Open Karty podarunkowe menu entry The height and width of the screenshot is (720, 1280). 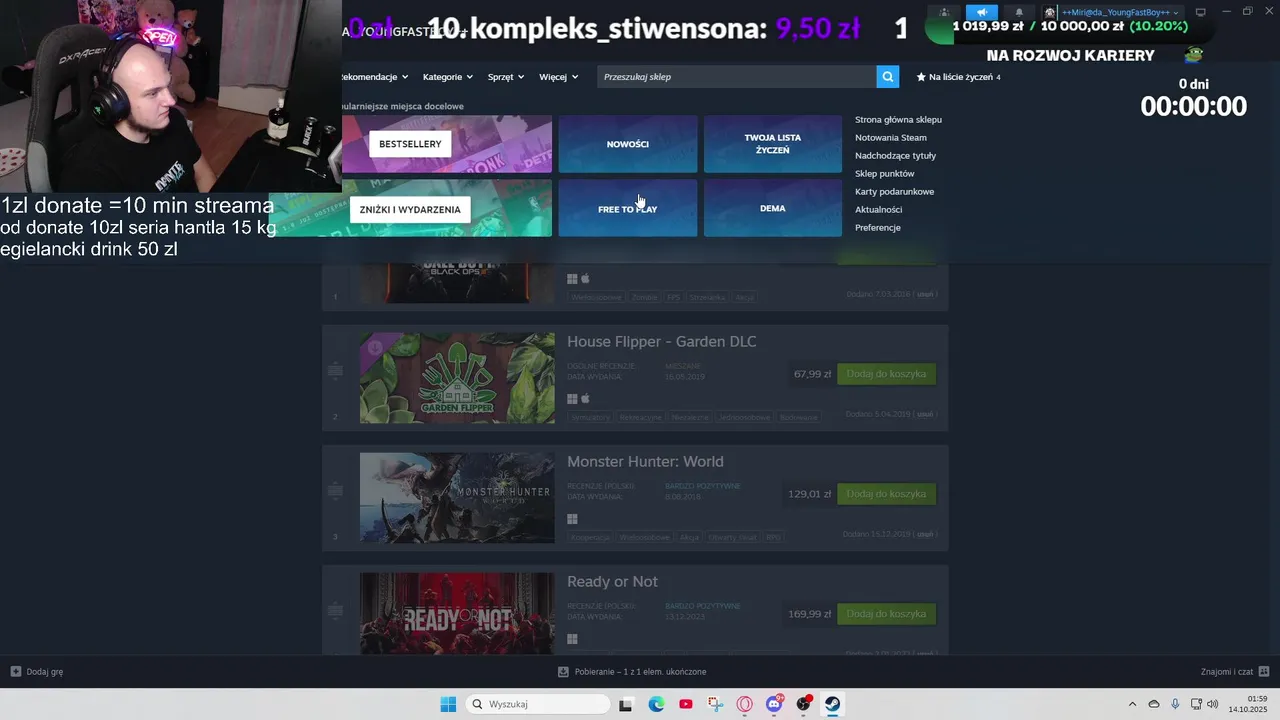click(x=894, y=192)
